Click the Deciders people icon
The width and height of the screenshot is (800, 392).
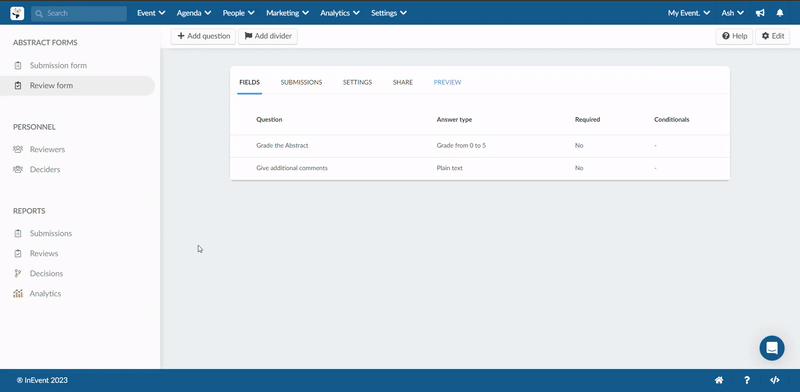click(18, 169)
